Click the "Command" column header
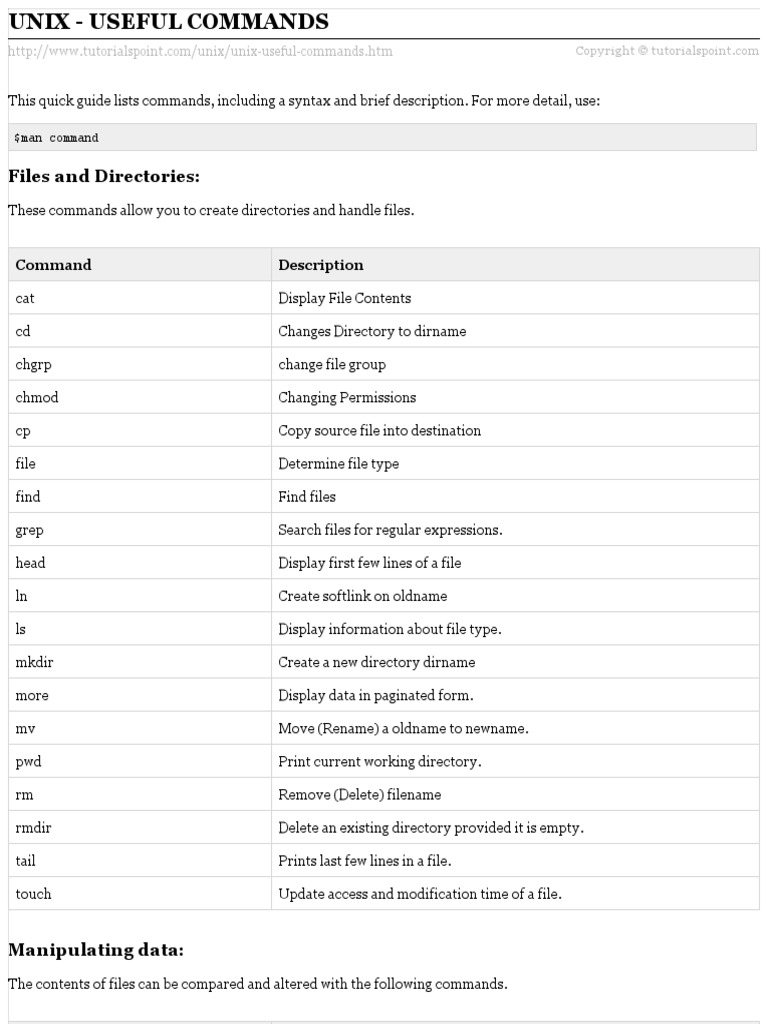Image resolution: width=768 pixels, height=1024 pixels. (53, 265)
